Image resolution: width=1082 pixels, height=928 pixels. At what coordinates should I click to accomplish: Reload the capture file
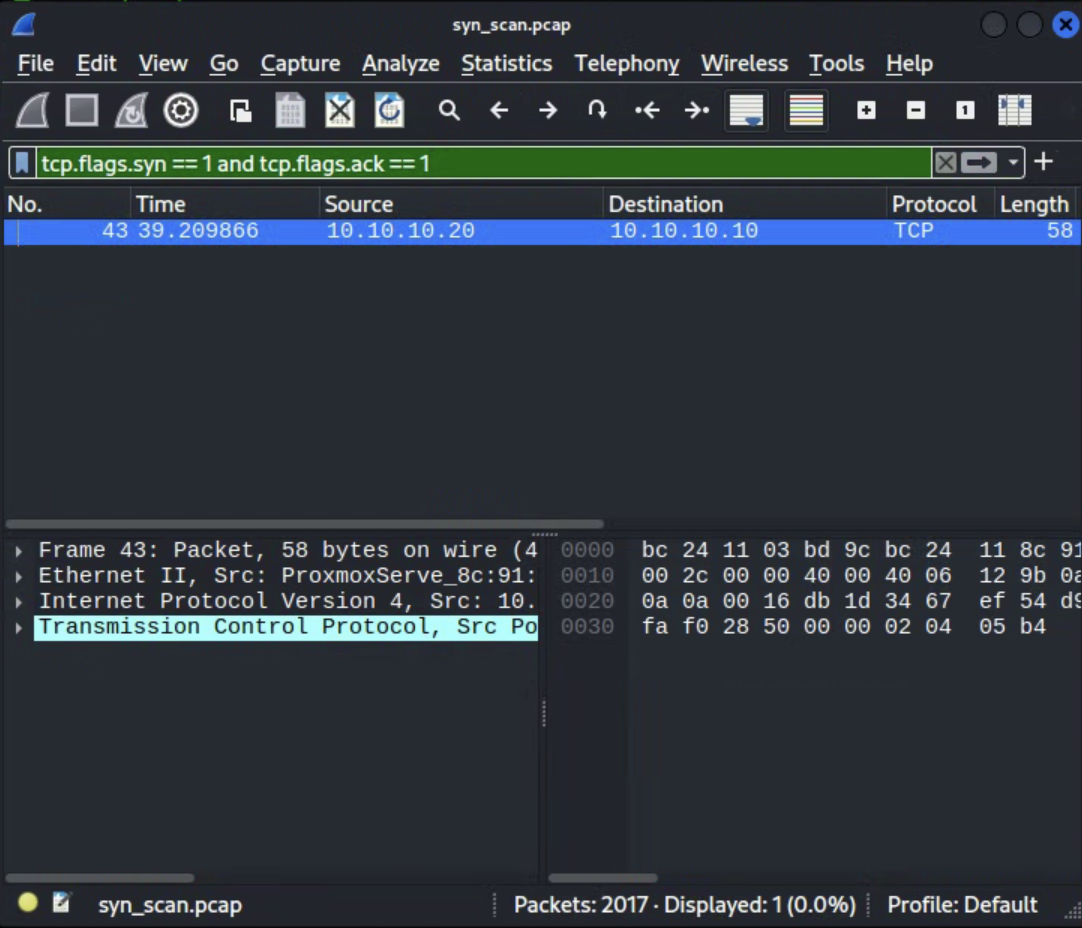390,110
